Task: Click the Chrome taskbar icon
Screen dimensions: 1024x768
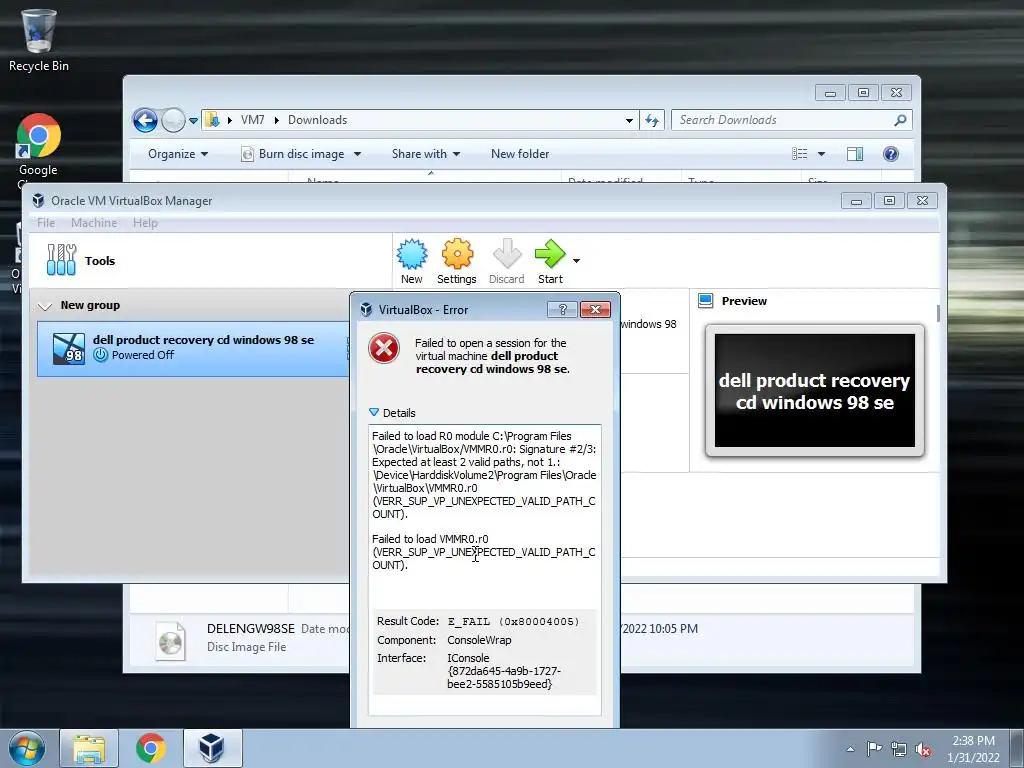Action: 150,748
